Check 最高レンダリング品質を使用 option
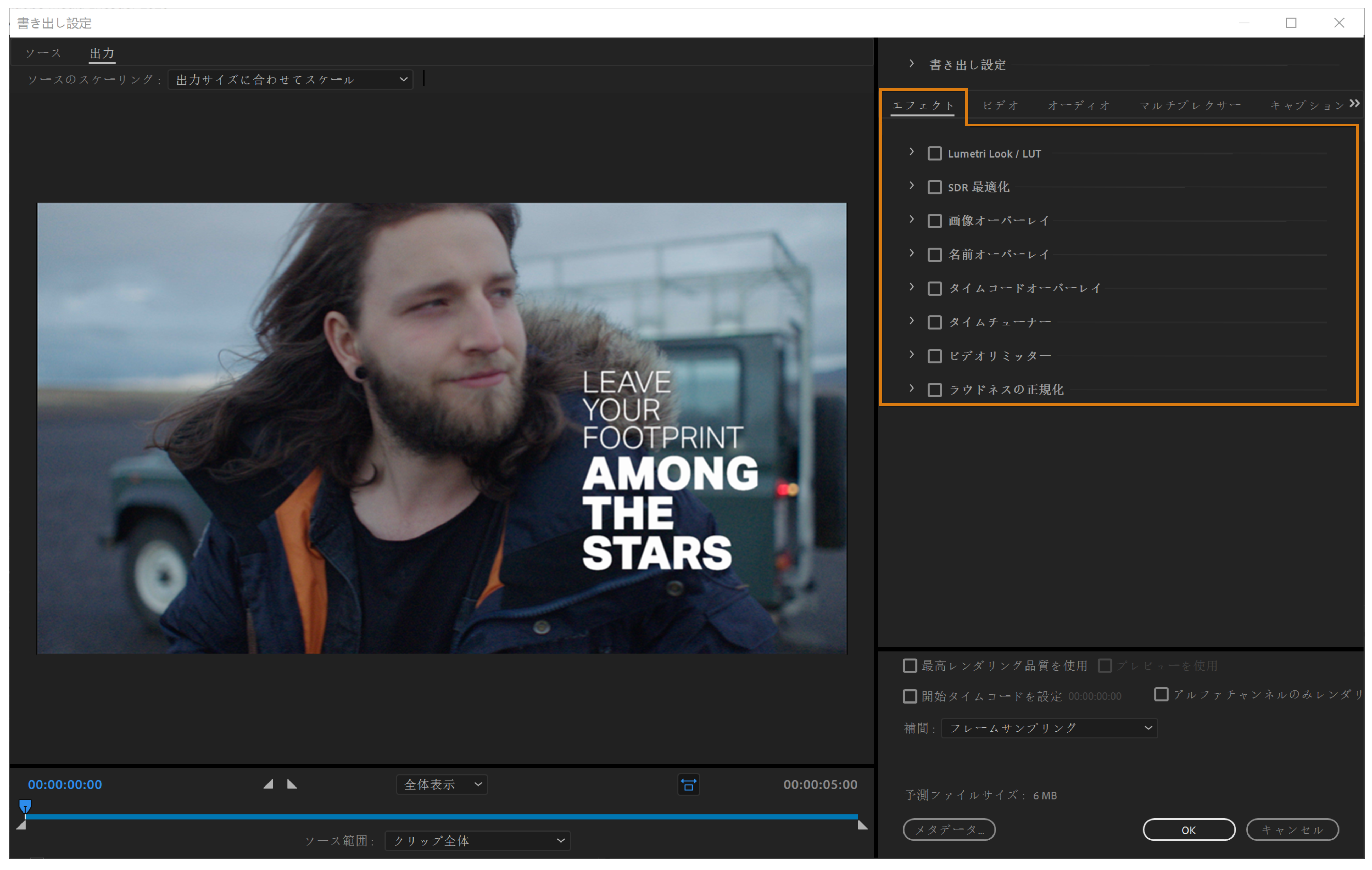Viewport: 1372px width, 870px height. [x=910, y=665]
